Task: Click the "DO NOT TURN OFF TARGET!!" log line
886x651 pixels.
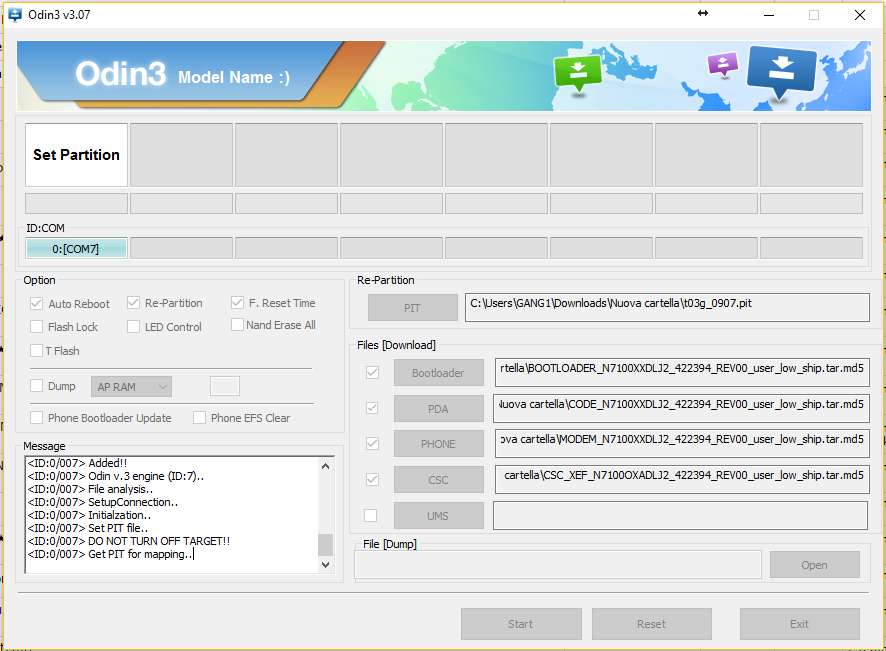Action: (129, 541)
